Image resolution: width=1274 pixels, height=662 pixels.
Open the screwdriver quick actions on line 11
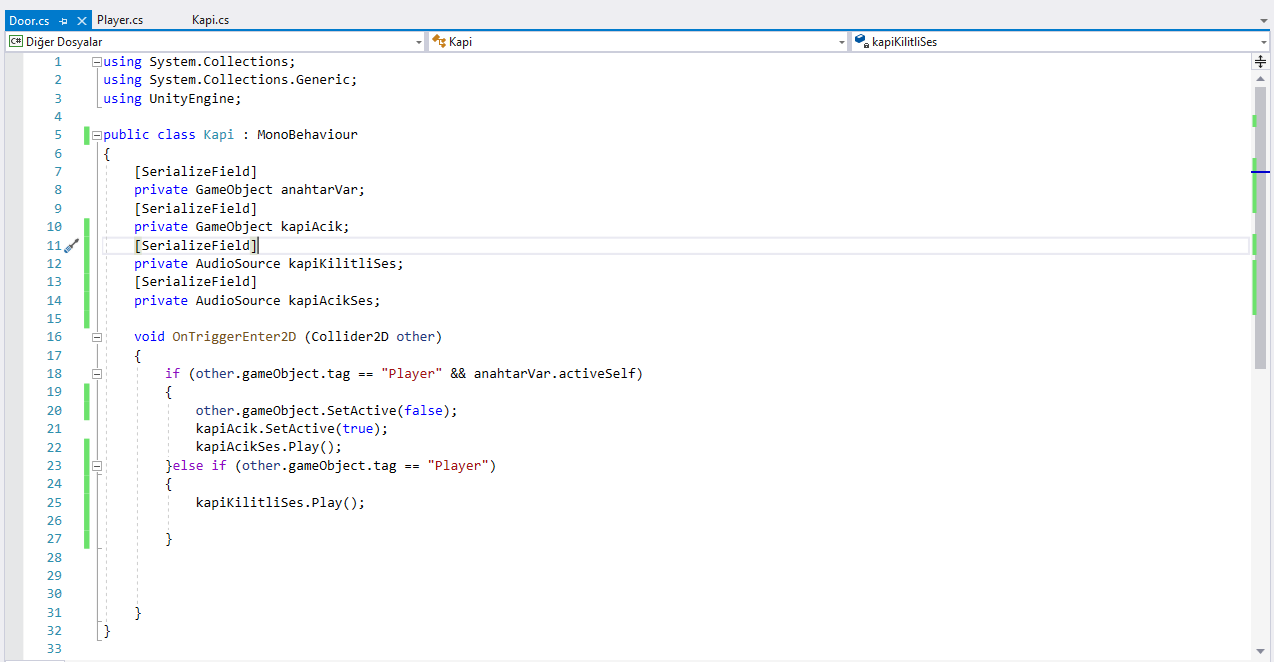pos(72,245)
